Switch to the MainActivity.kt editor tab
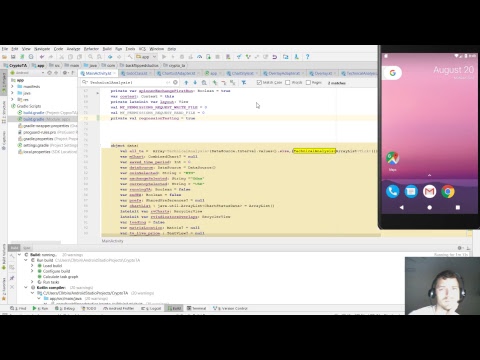 pyautogui.click(x=98, y=73)
